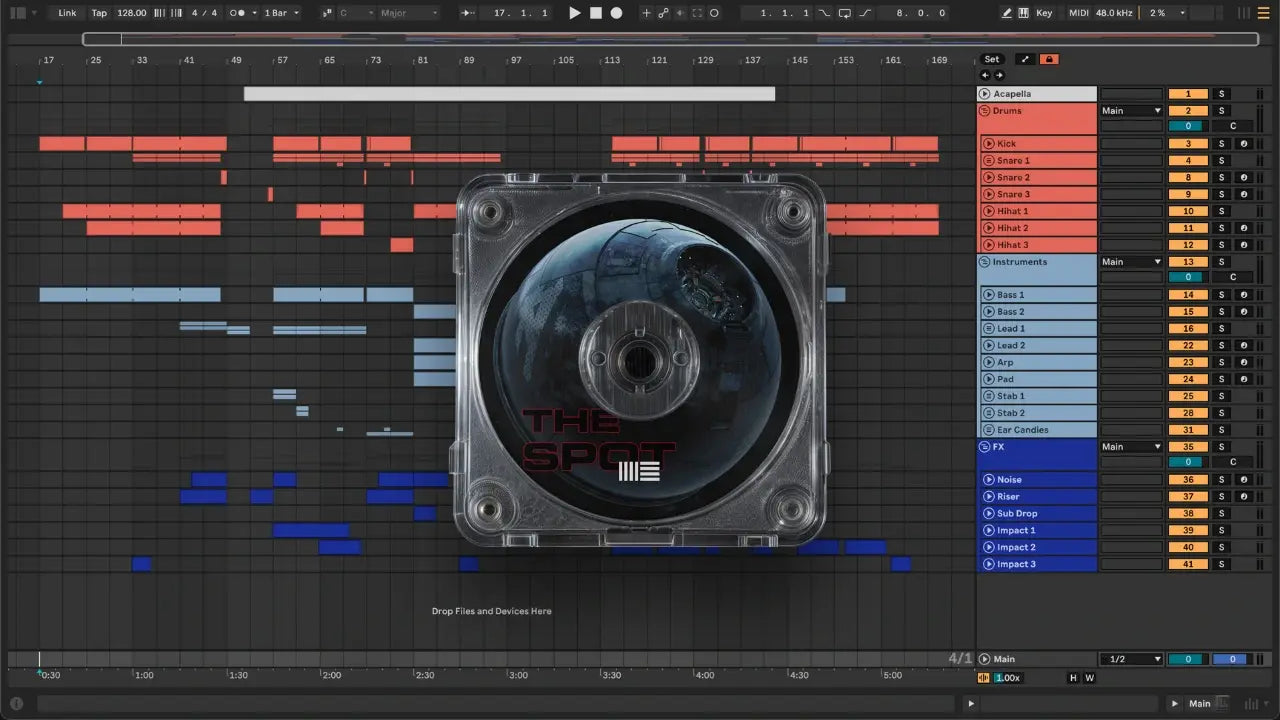The image size is (1280, 720).
Task: Arm the Snare 2 track for recording
Action: pos(1244,178)
